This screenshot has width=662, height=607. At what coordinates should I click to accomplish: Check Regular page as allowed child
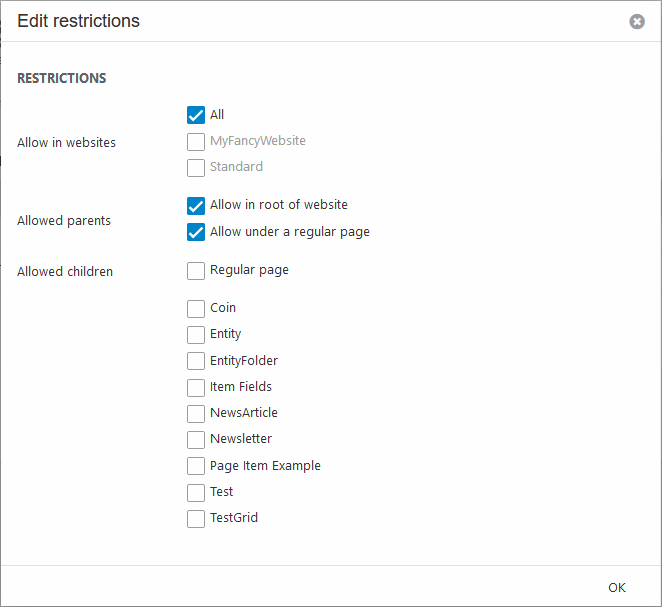[196, 270]
